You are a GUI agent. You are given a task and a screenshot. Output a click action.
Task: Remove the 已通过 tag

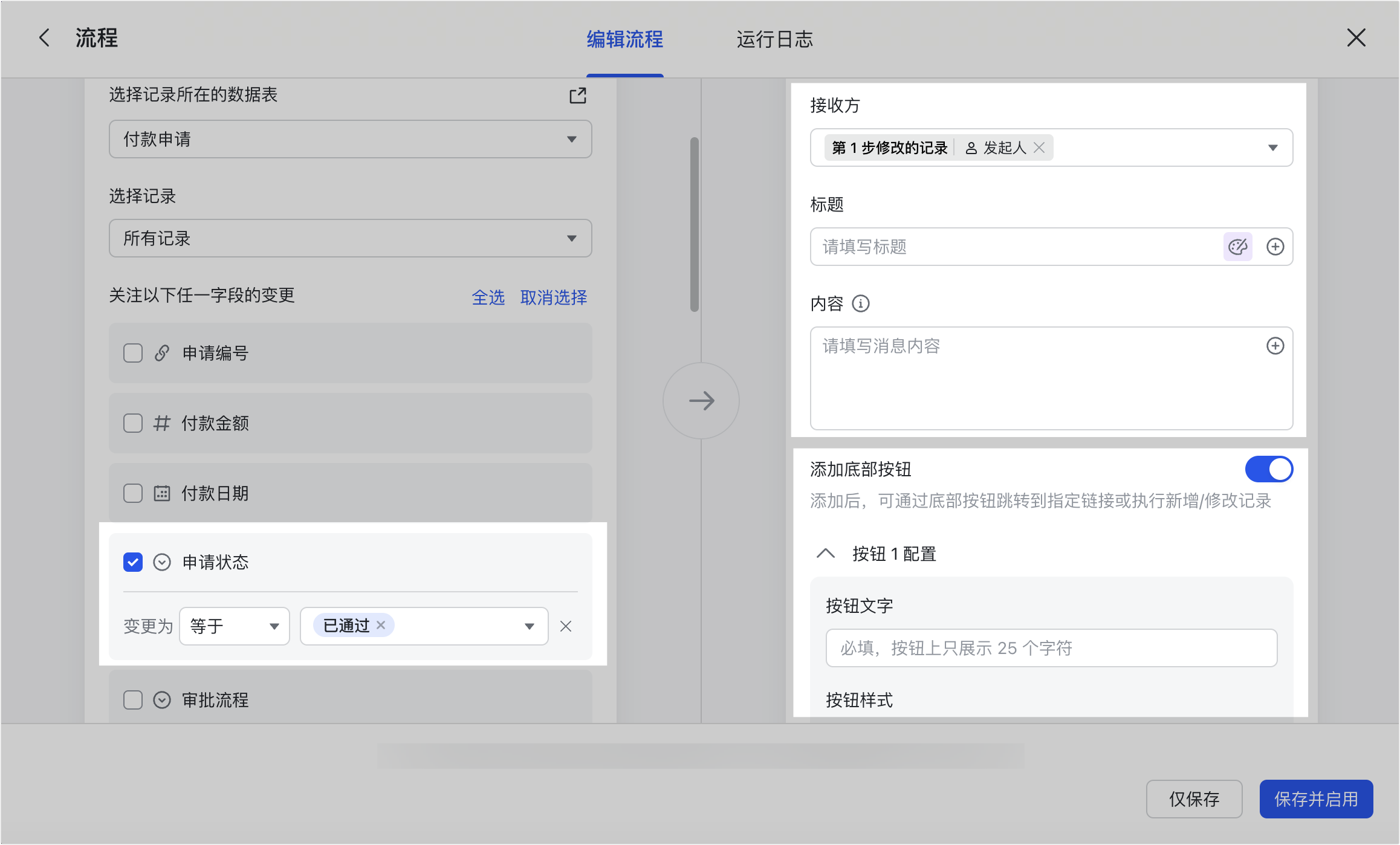pos(381,625)
